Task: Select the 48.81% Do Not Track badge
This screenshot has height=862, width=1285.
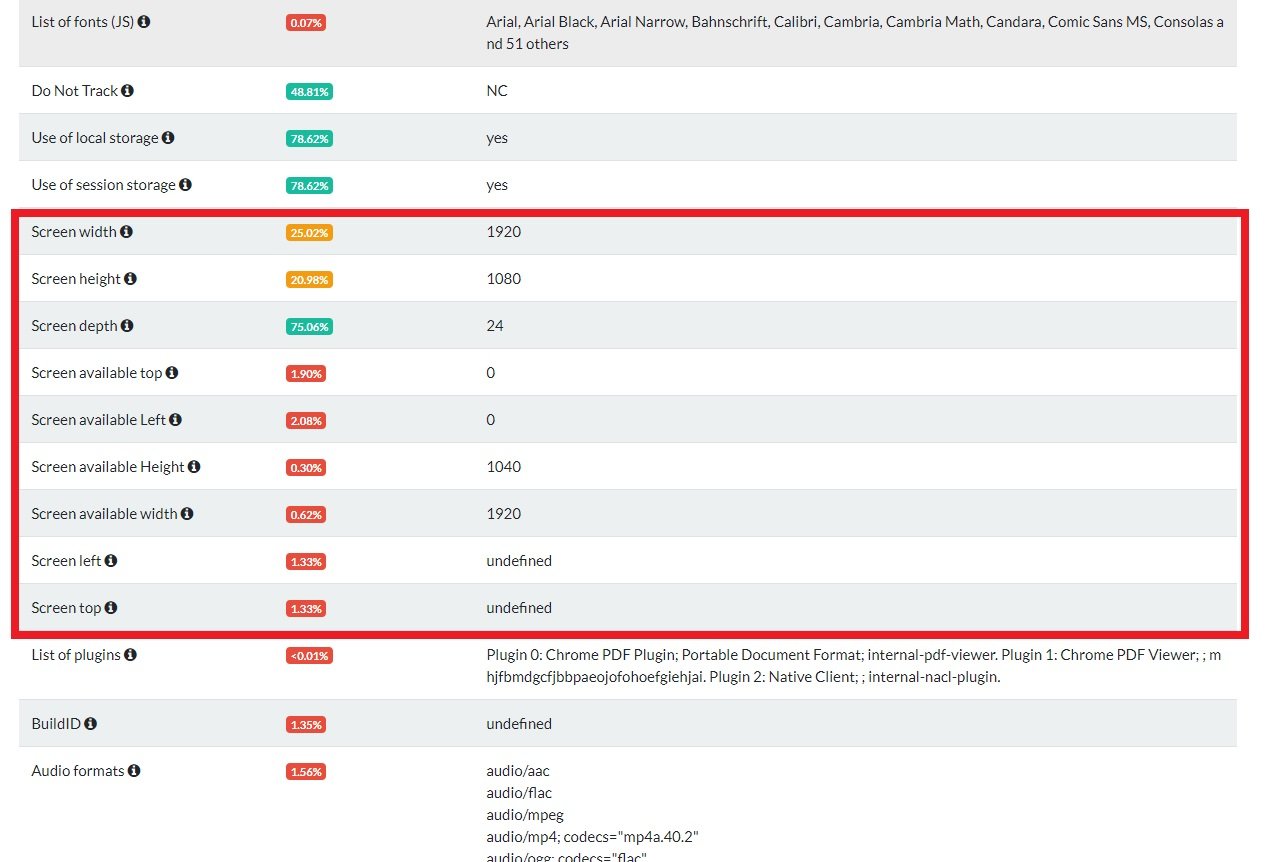Action: (309, 92)
